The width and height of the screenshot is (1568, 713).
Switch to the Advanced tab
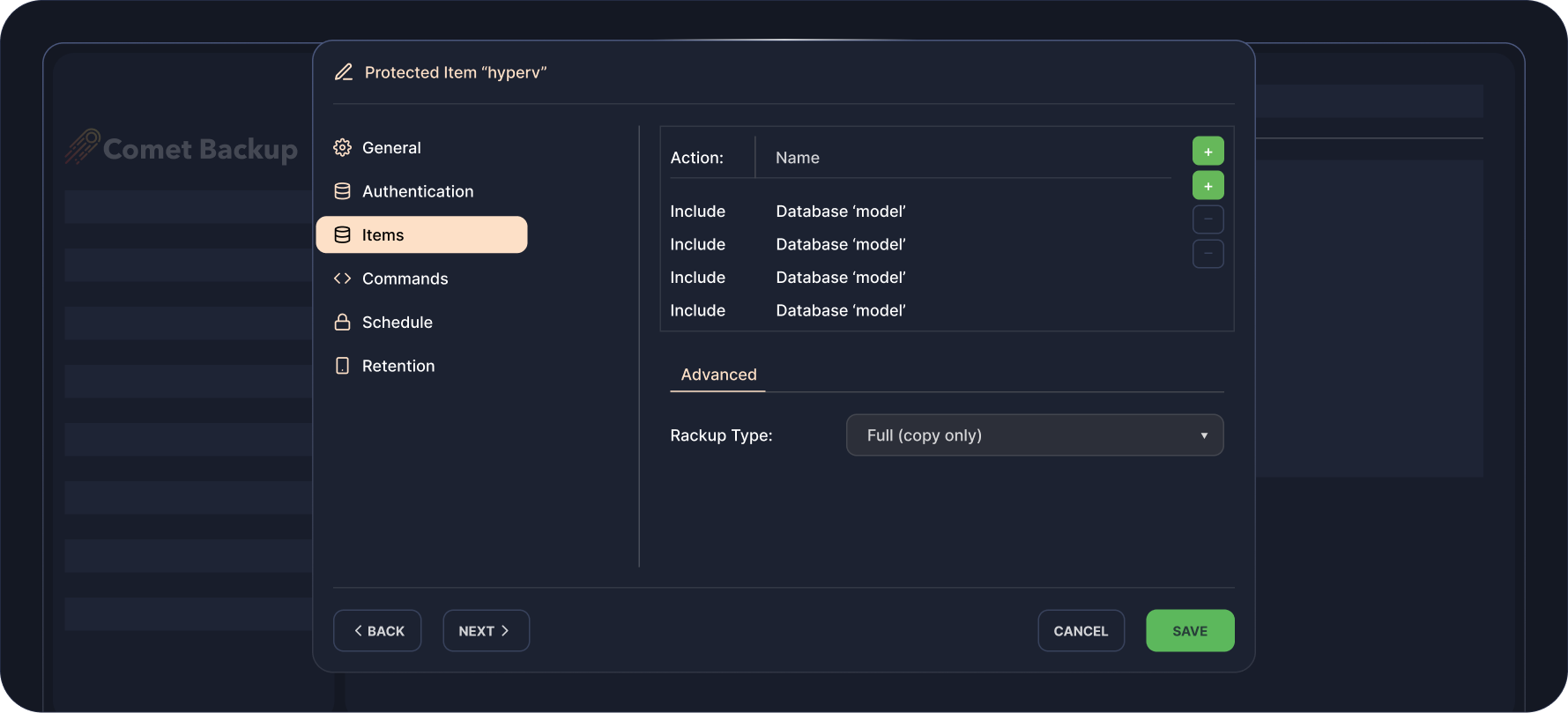(718, 375)
